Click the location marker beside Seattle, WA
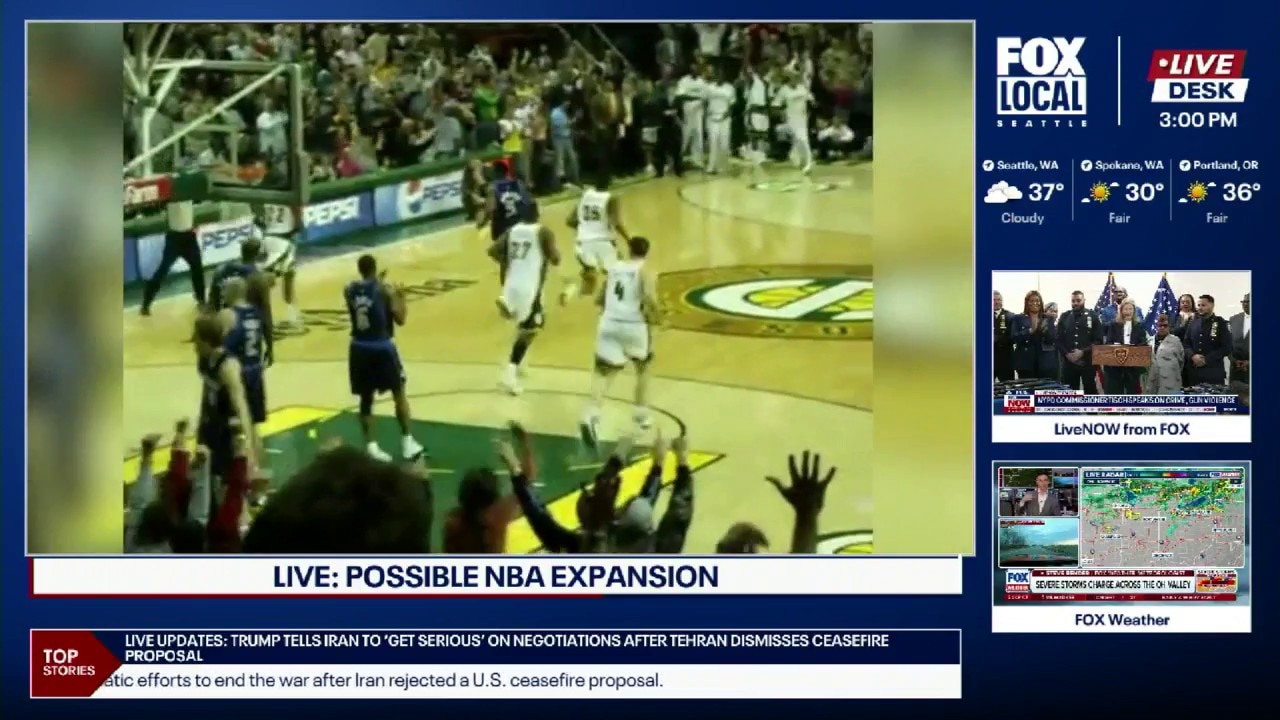Screen dimensions: 1280x720 (x=988, y=166)
